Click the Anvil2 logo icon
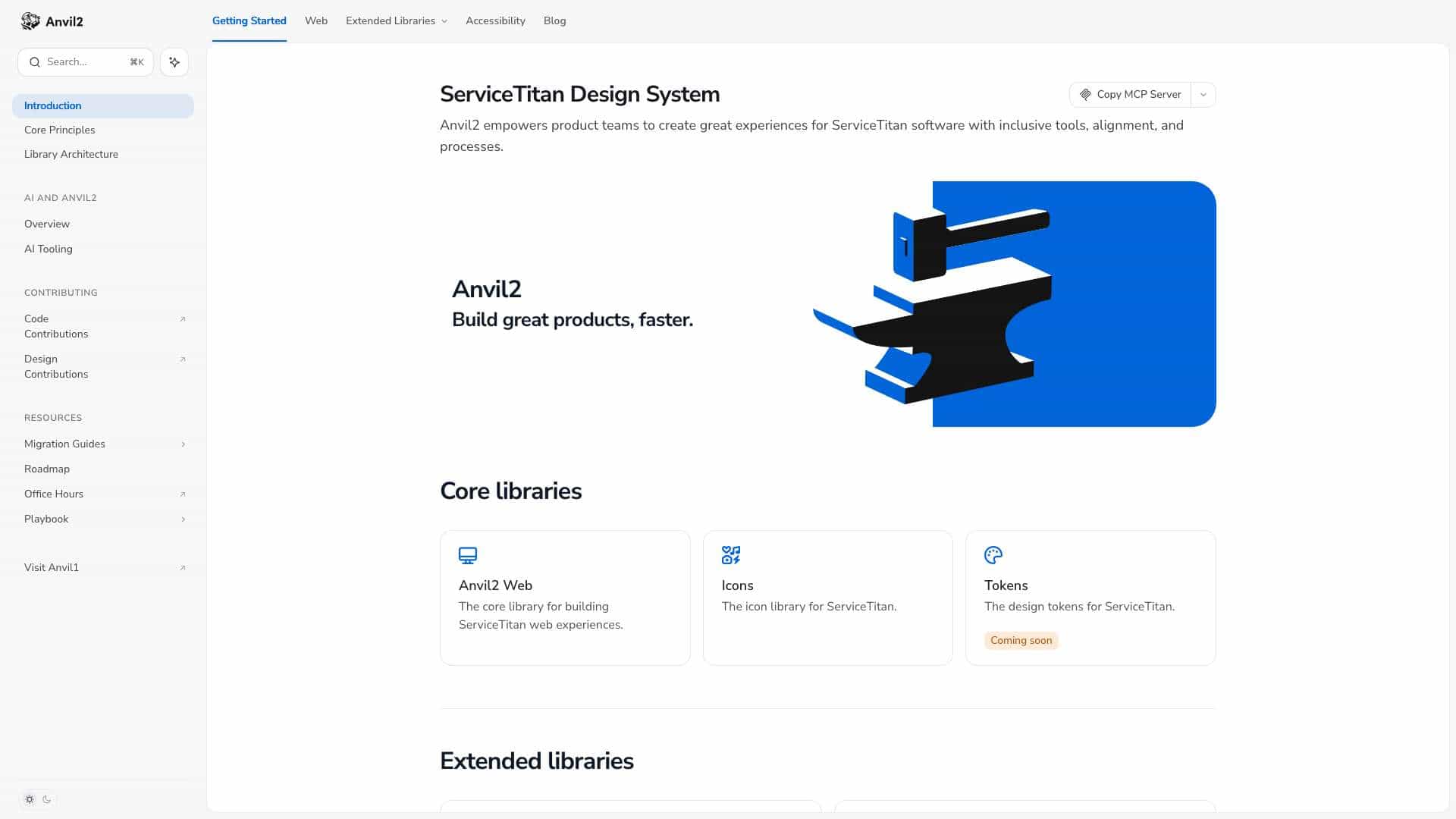The height and width of the screenshot is (819, 1456). pos(30,21)
